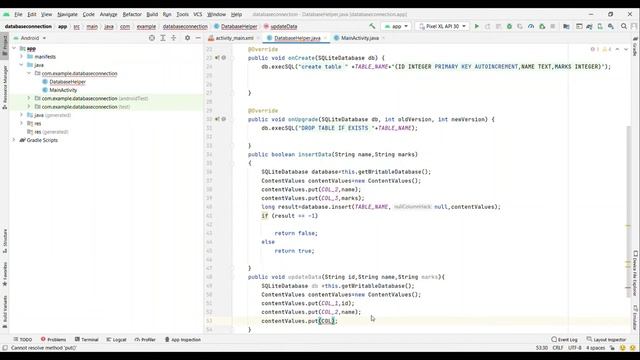Click updateData breadcrumb in navigation bar
This screenshot has width=640, height=360.
point(280,27)
